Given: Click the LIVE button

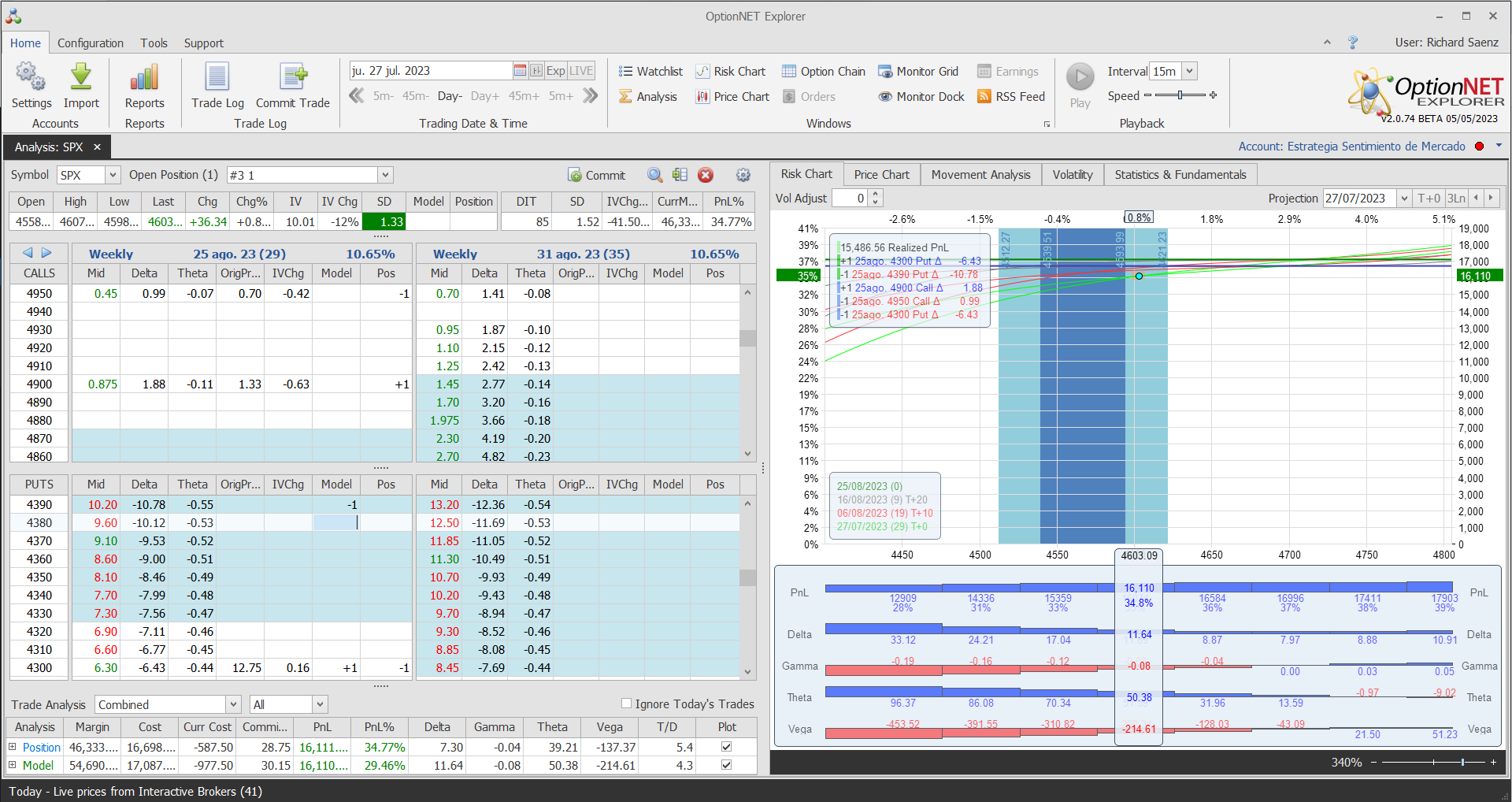Looking at the screenshot, I should coord(581,71).
